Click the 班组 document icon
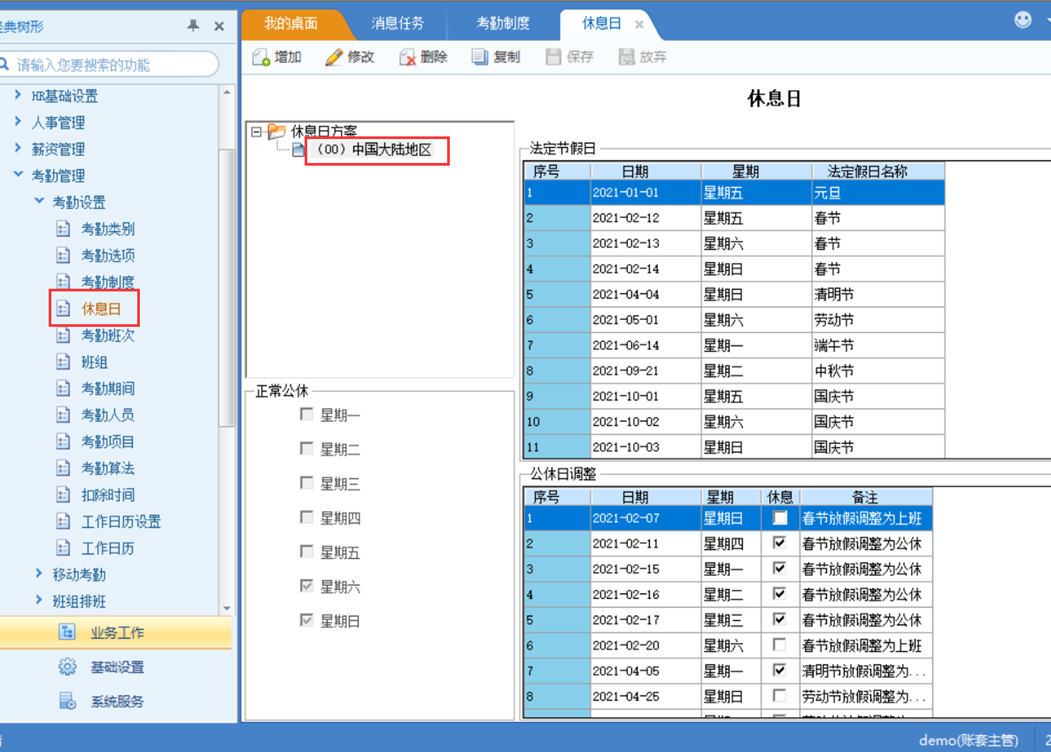This screenshot has width=1051, height=752. point(63,362)
